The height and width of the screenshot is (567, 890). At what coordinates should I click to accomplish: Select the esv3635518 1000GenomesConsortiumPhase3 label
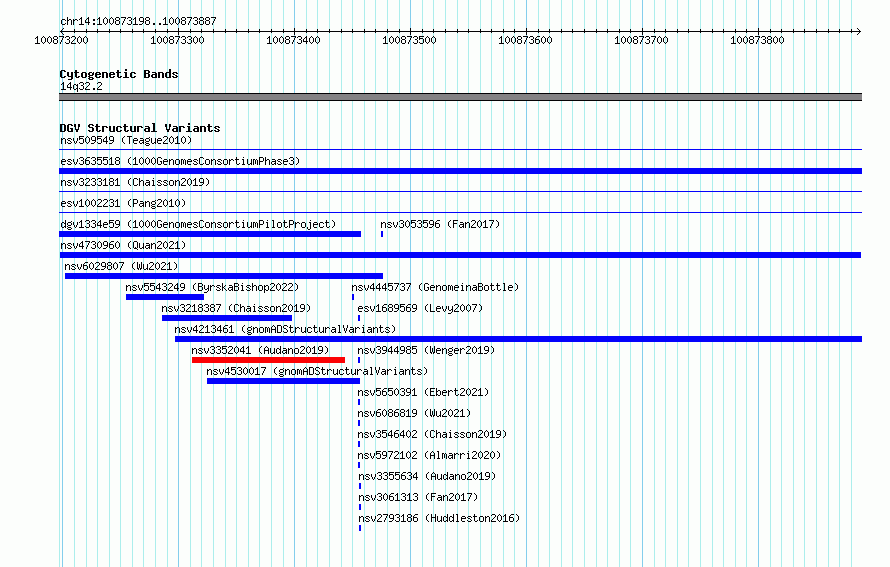click(x=180, y=161)
